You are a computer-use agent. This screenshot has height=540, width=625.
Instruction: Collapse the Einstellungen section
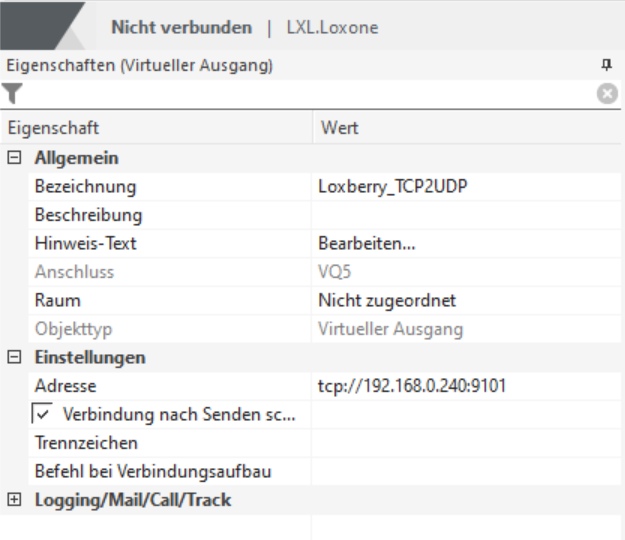coord(14,357)
